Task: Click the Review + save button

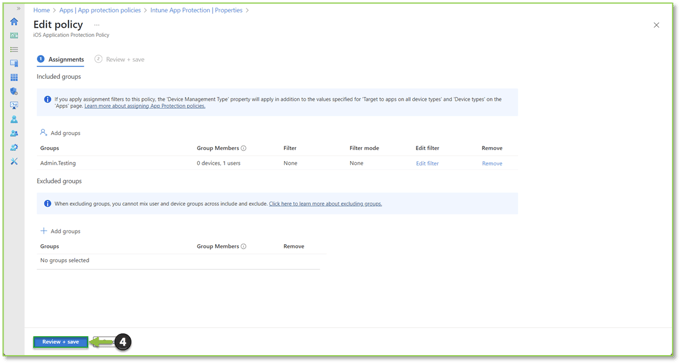Action: pos(61,342)
